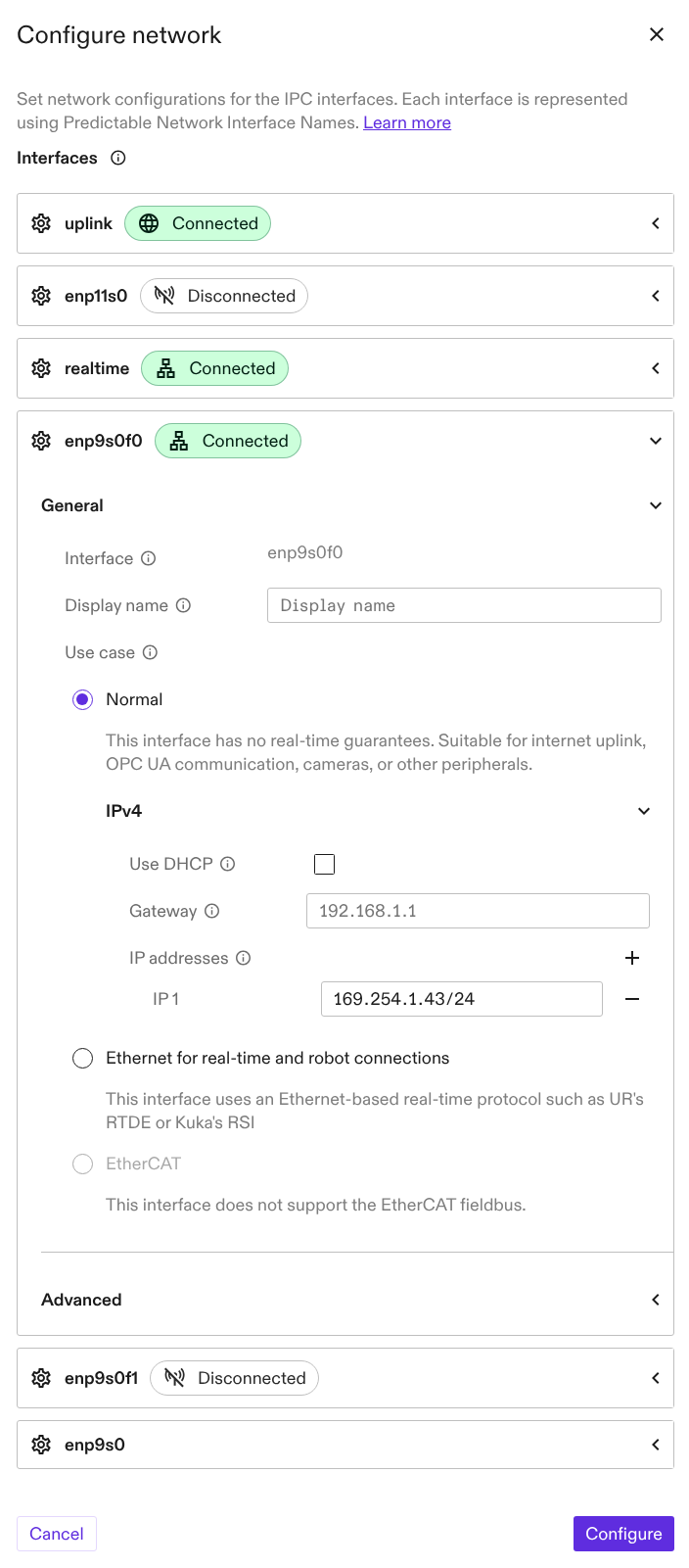Click the info icon beside Use case
The width and height of the screenshot is (689, 1568).
tap(150, 652)
